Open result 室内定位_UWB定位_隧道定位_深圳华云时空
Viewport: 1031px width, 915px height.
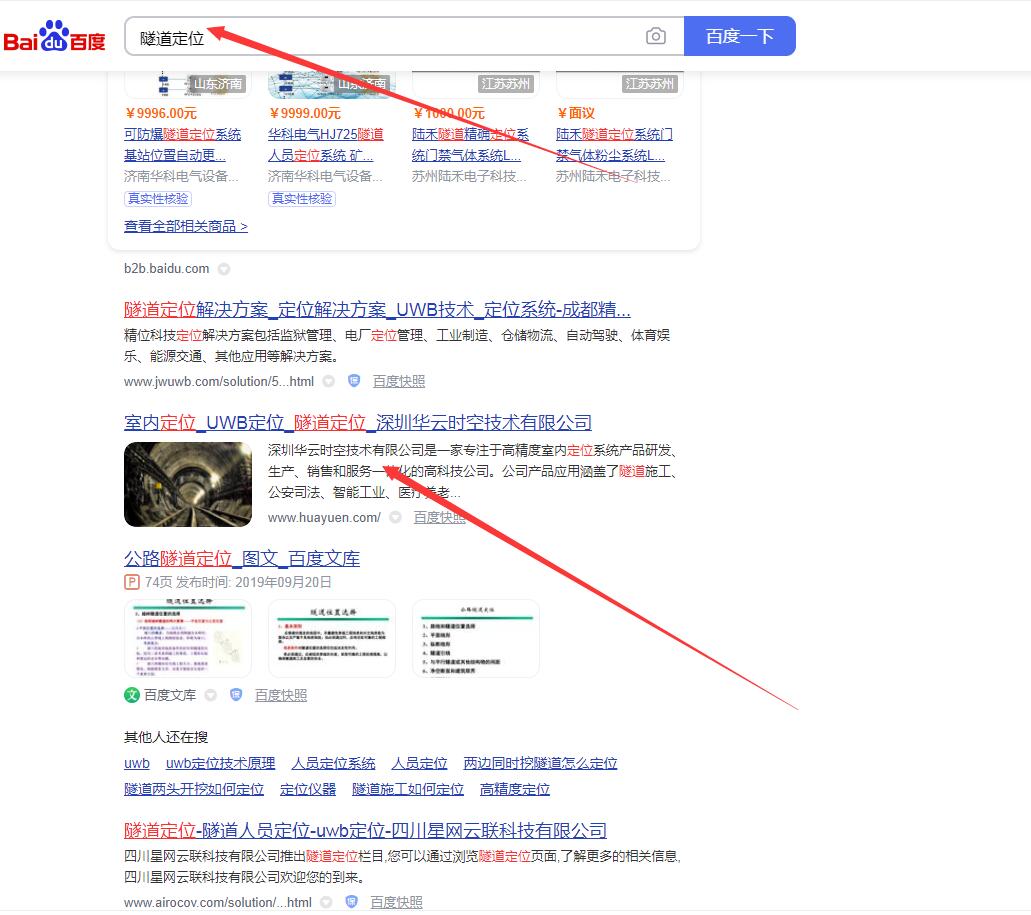tap(358, 422)
